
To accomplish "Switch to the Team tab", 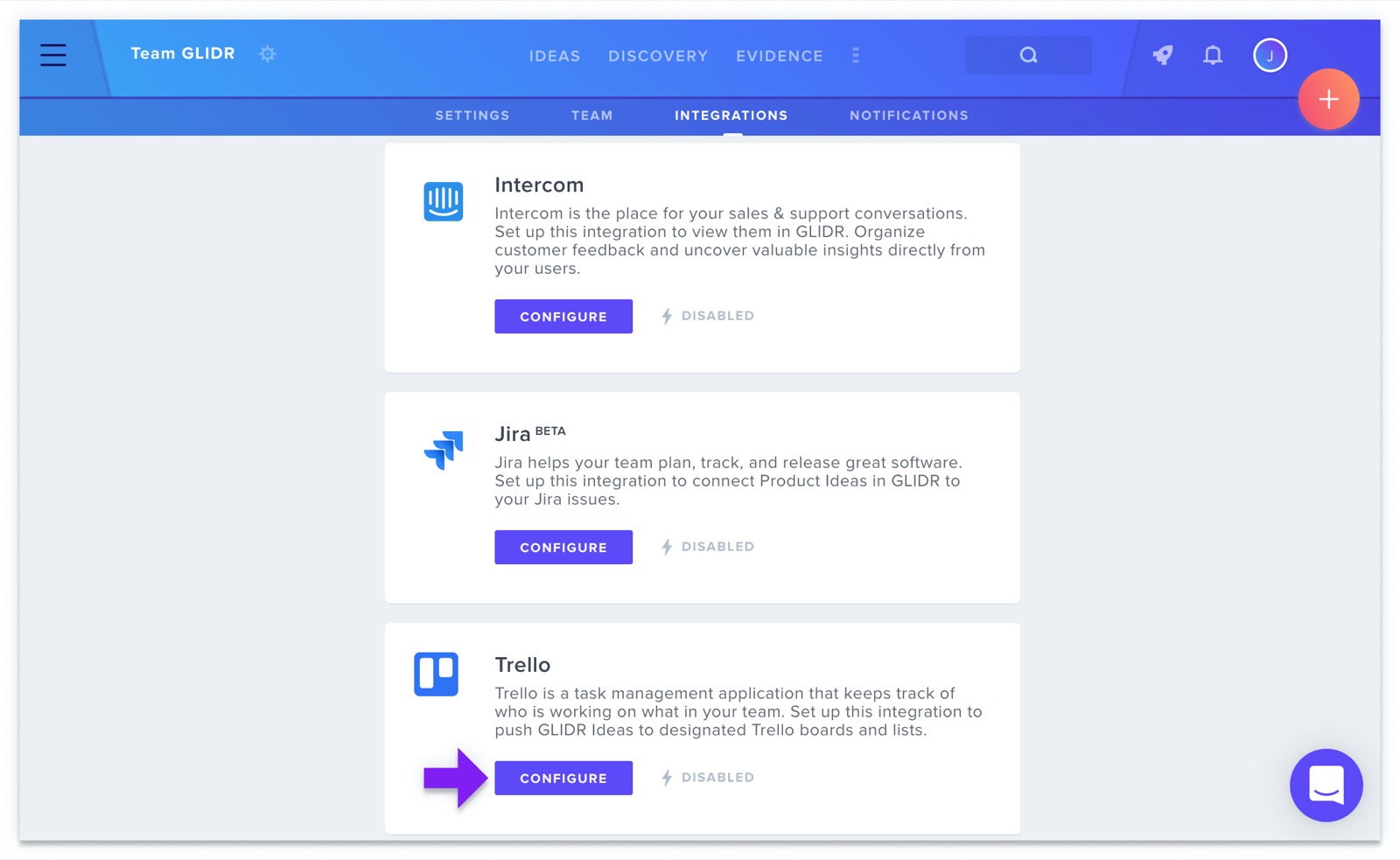I will [592, 115].
